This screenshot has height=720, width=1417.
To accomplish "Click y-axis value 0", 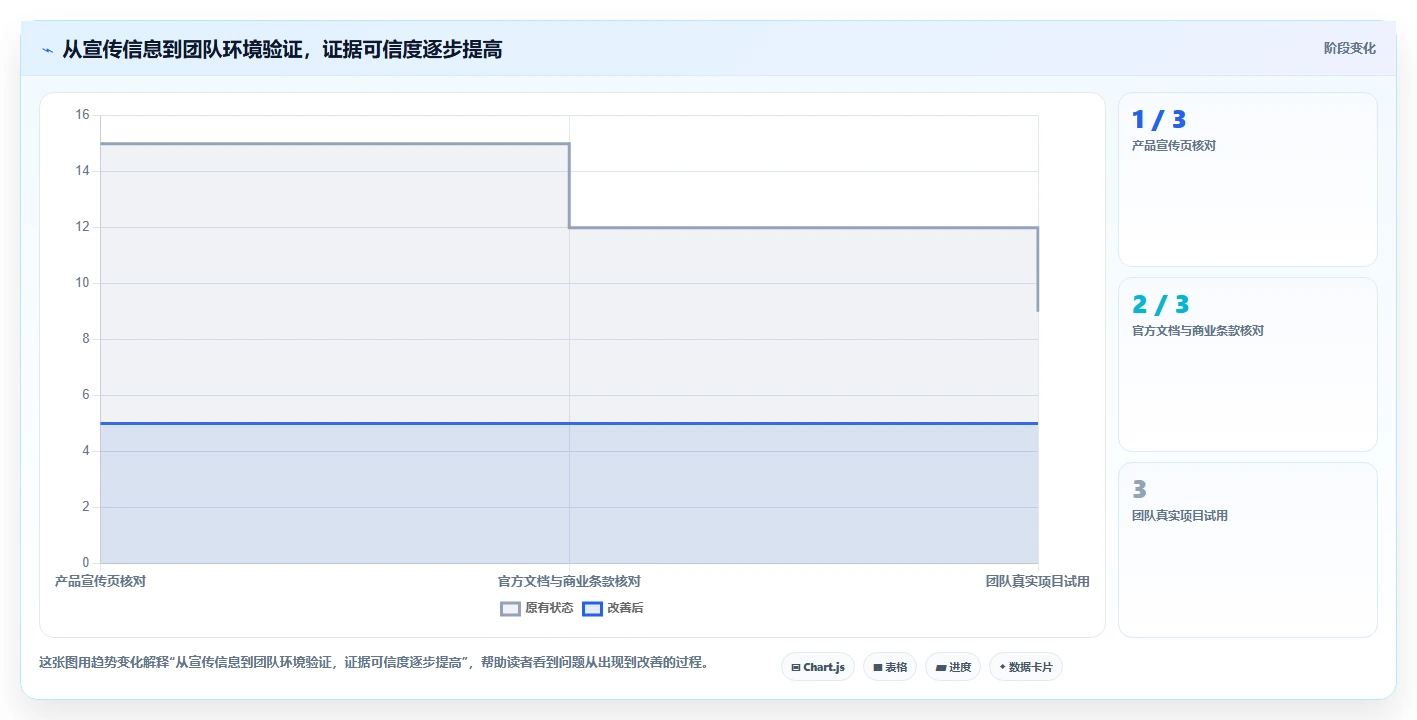I will point(85,563).
